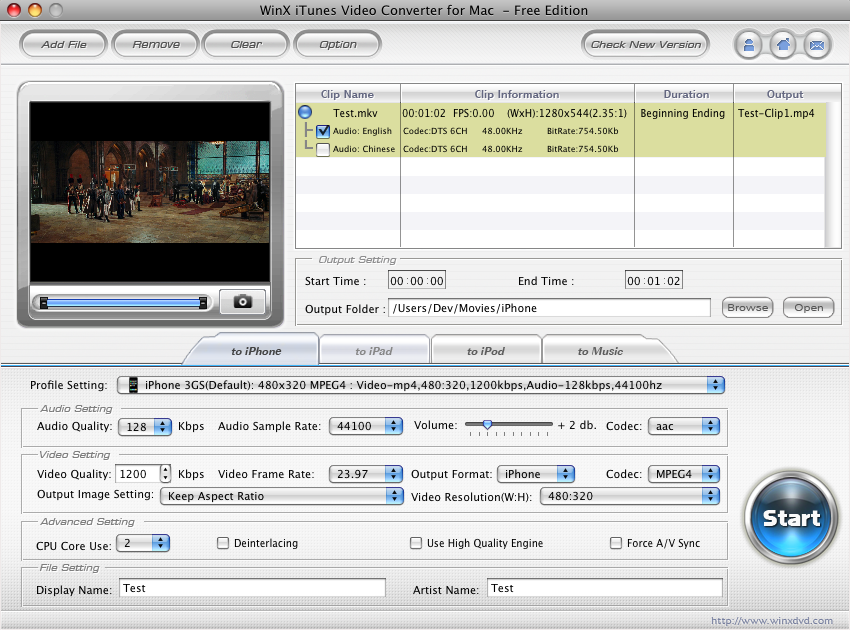Switch to the to iPad tab
The height and width of the screenshot is (630, 850).
[x=374, y=351]
